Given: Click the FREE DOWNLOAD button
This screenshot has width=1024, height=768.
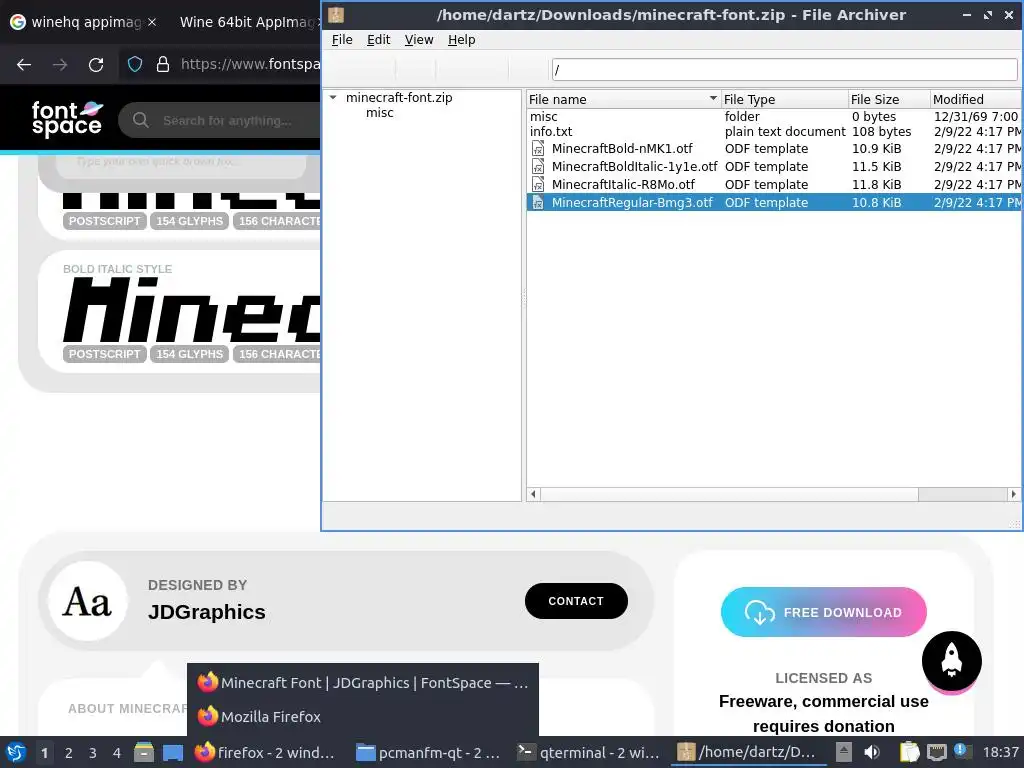Looking at the screenshot, I should point(824,612).
